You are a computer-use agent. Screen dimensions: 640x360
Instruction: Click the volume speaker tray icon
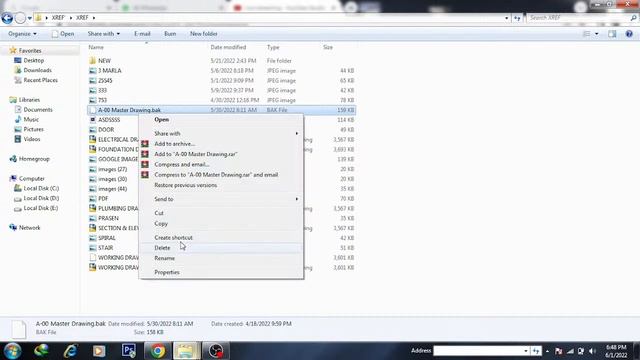(592, 351)
